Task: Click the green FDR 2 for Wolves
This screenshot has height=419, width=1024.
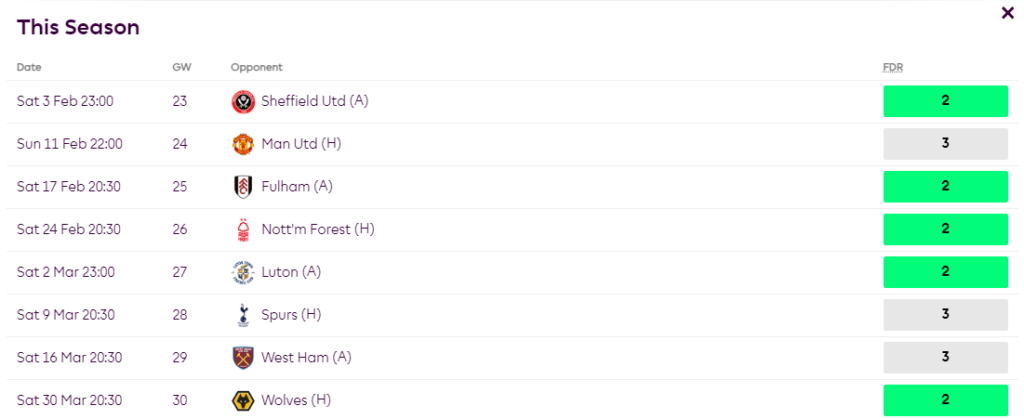Action: (x=945, y=400)
